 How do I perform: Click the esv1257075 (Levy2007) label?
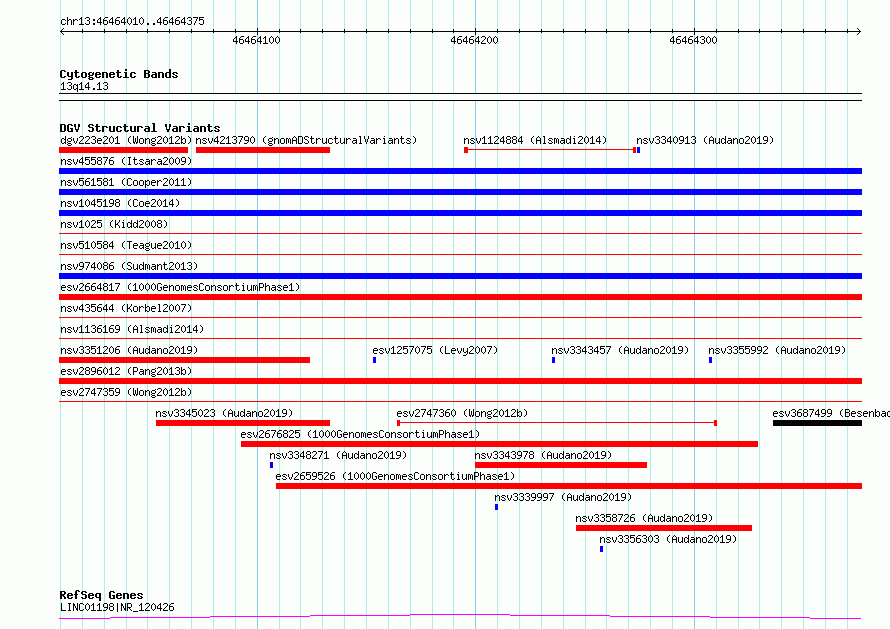pyautogui.click(x=435, y=350)
